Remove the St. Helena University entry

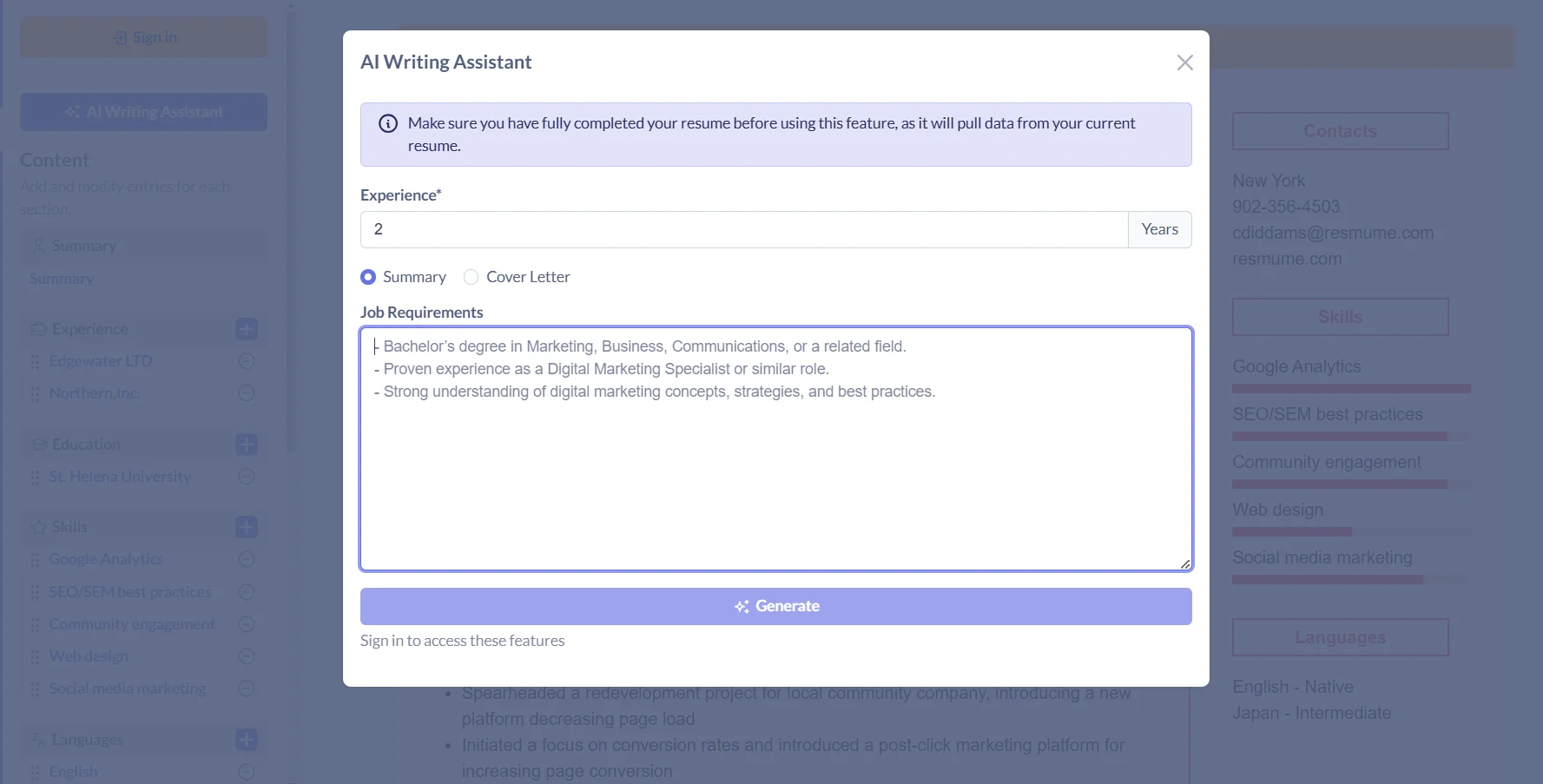pyautogui.click(x=247, y=477)
